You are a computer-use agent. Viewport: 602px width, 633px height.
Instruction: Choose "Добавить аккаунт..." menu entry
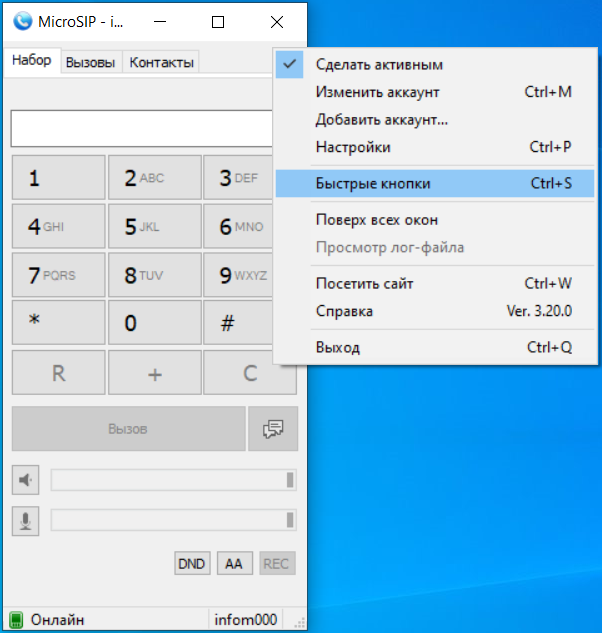pyautogui.click(x=381, y=120)
